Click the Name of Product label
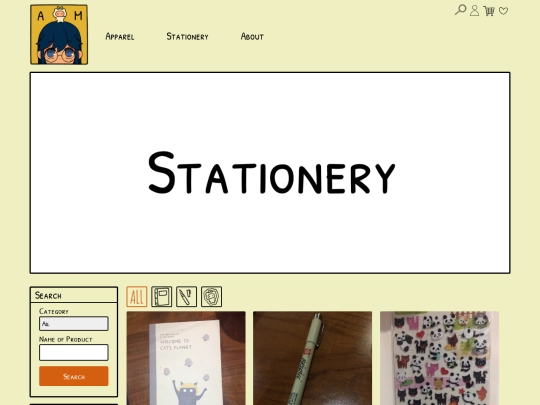The image size is (540, 405). [65, 339]
